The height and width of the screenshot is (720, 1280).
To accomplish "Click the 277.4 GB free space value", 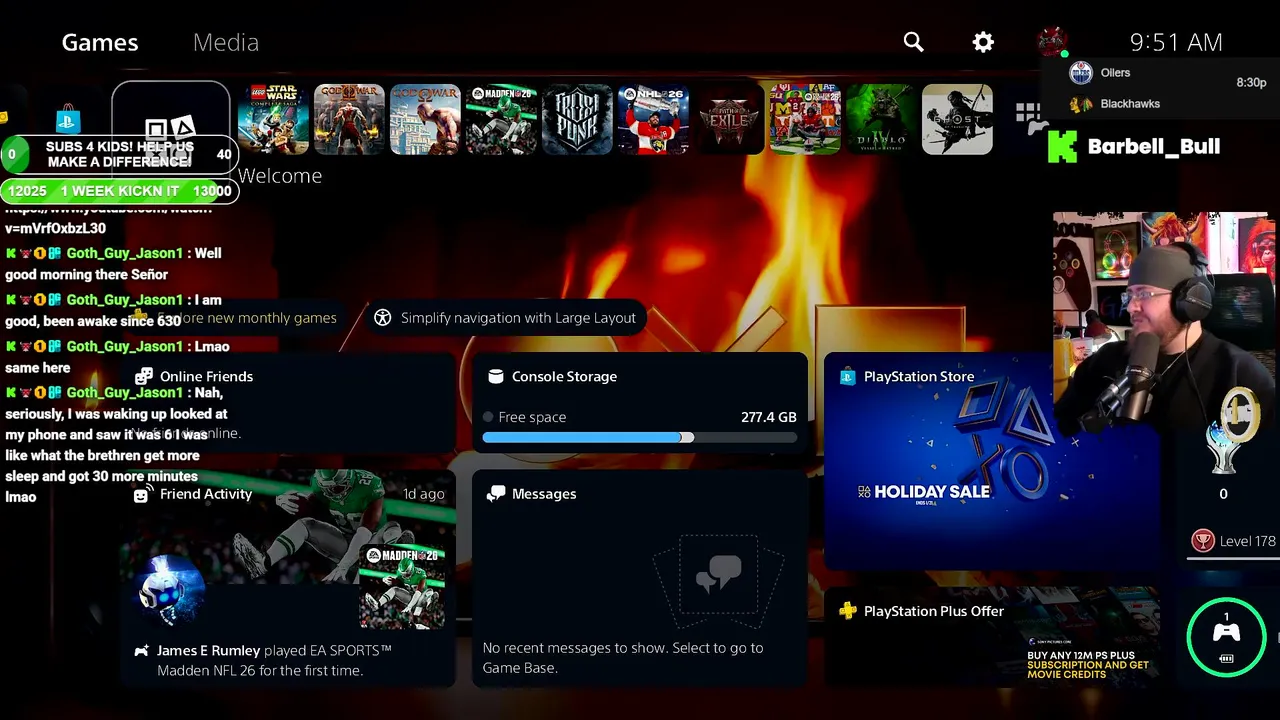I will [769, 417].
